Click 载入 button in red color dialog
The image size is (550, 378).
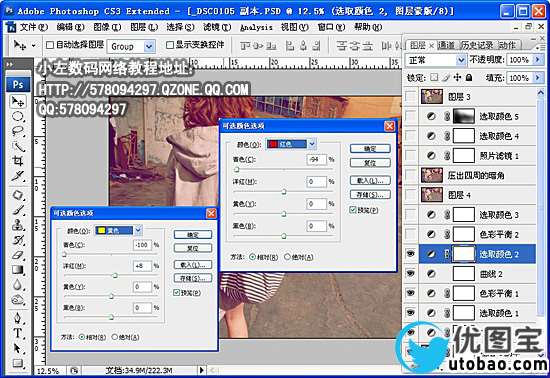(370, 181)
